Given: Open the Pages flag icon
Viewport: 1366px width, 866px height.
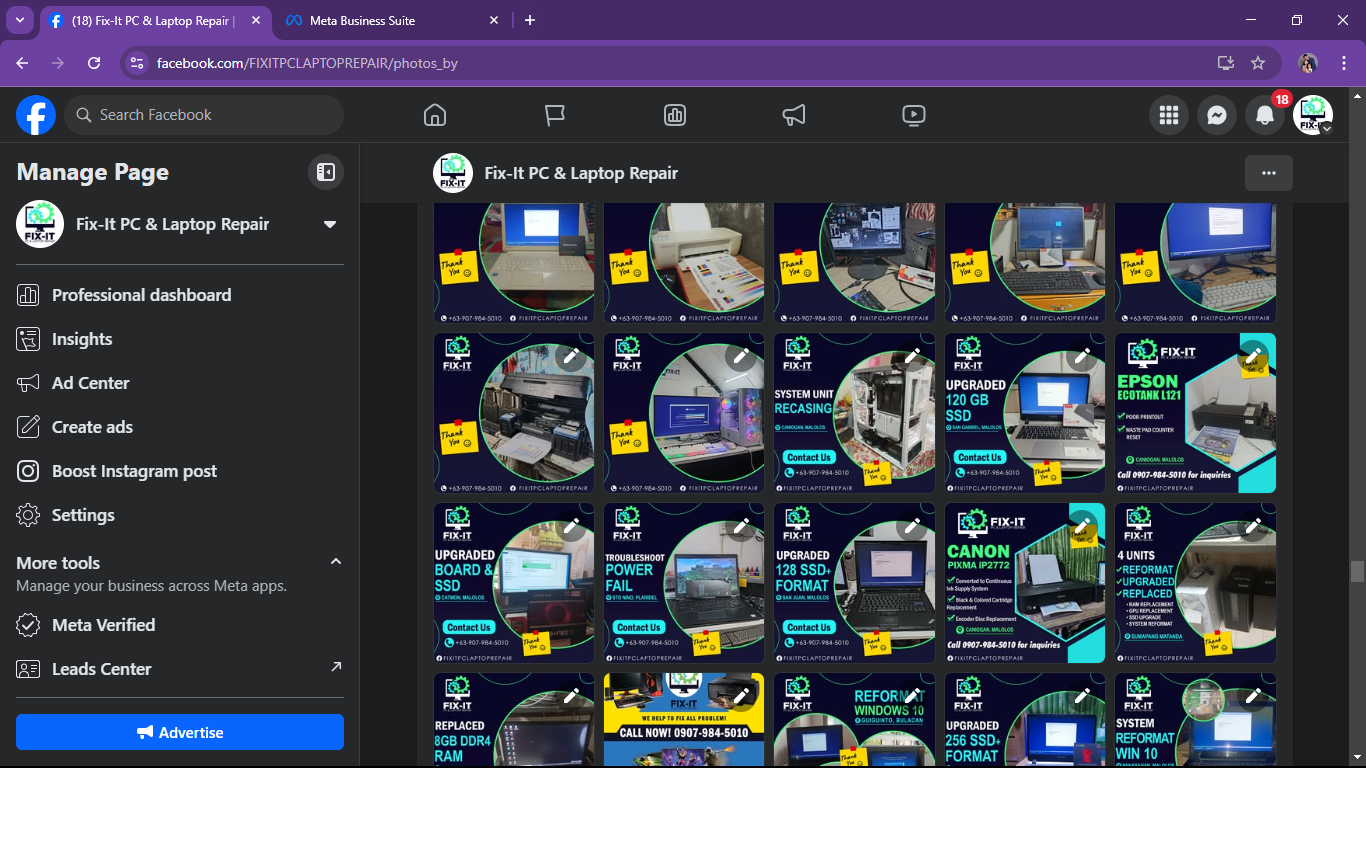Looking at the screenshot, I should click(555, 115).
